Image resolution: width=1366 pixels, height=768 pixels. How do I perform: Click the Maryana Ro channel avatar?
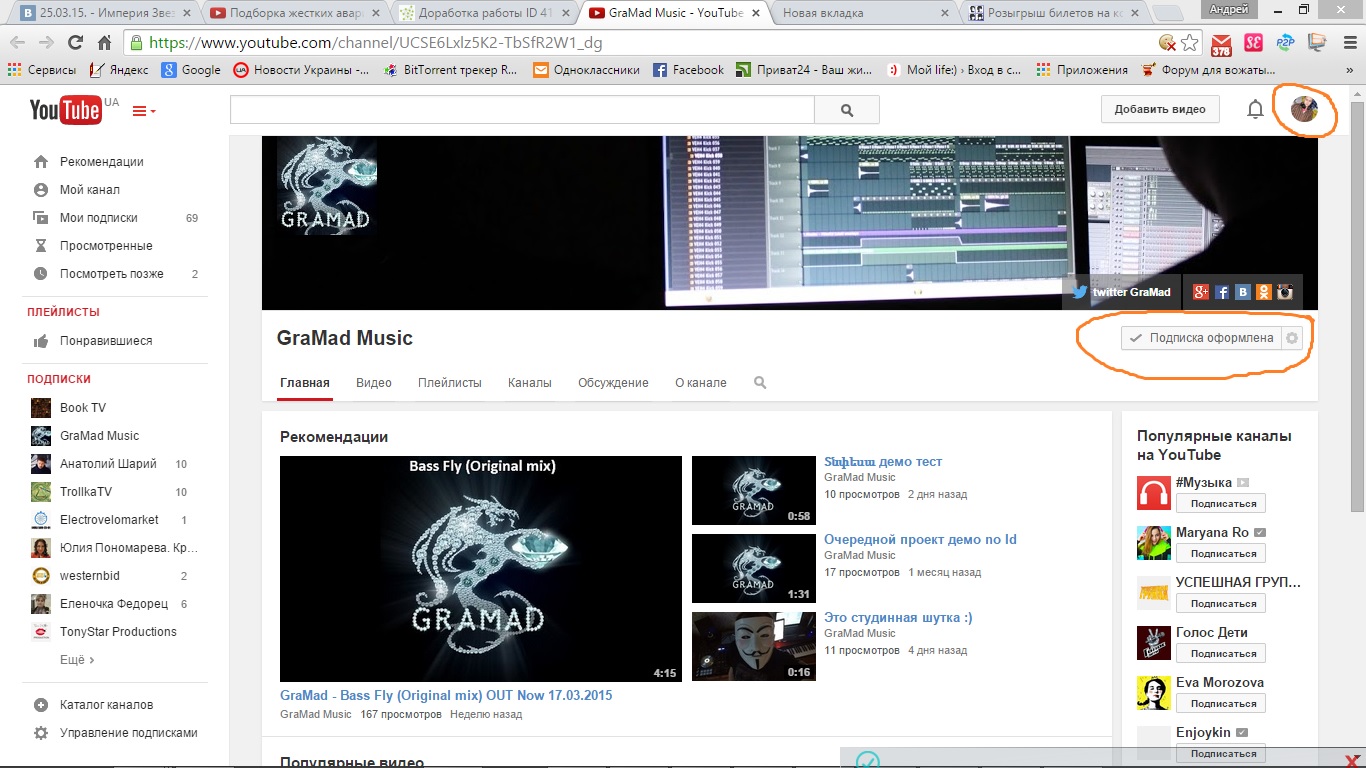pyautogui.click(x=1154, y=543)
